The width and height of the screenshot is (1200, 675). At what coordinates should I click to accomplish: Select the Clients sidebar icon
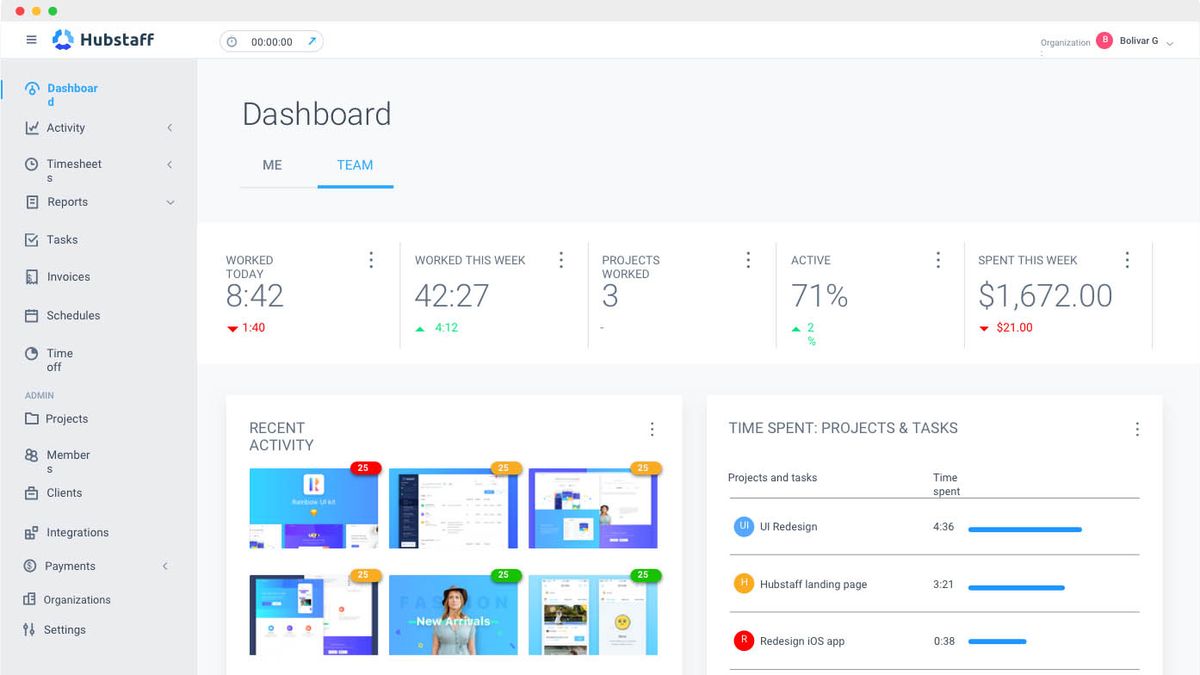coord(63,493)
